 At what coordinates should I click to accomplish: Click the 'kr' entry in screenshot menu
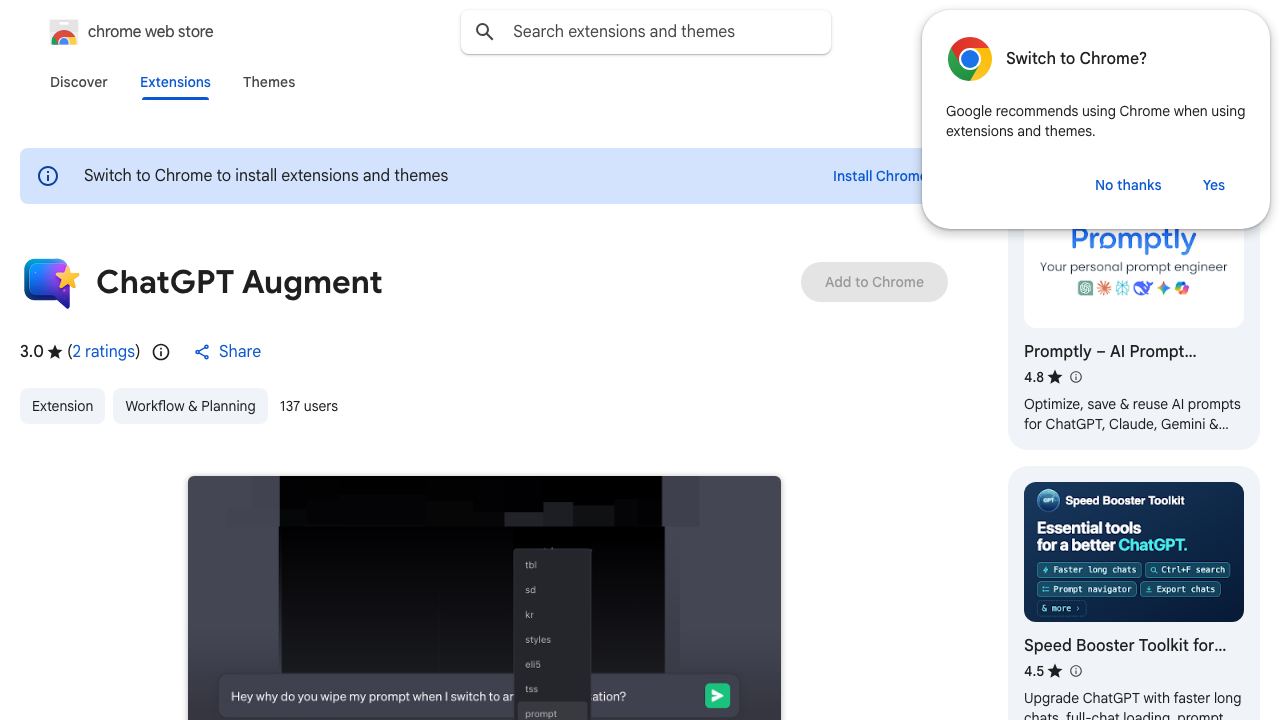click(530, 615)
